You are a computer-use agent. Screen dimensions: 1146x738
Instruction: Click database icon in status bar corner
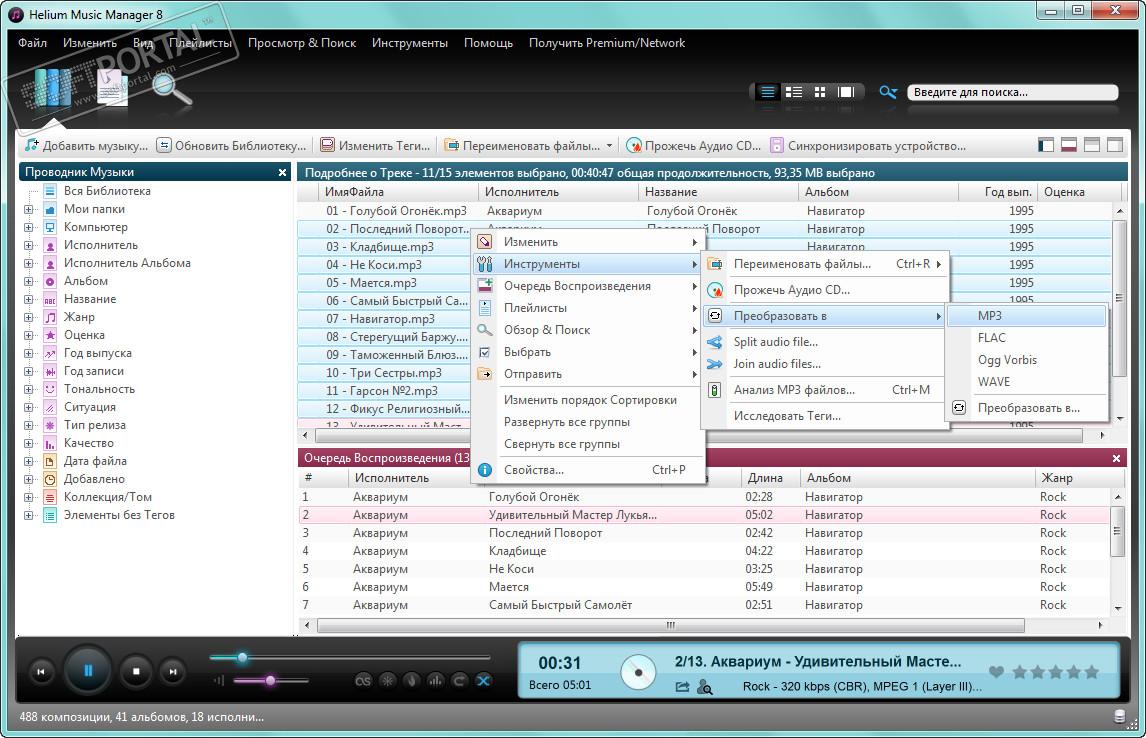pyautogui.click(x=1119, y=716)
